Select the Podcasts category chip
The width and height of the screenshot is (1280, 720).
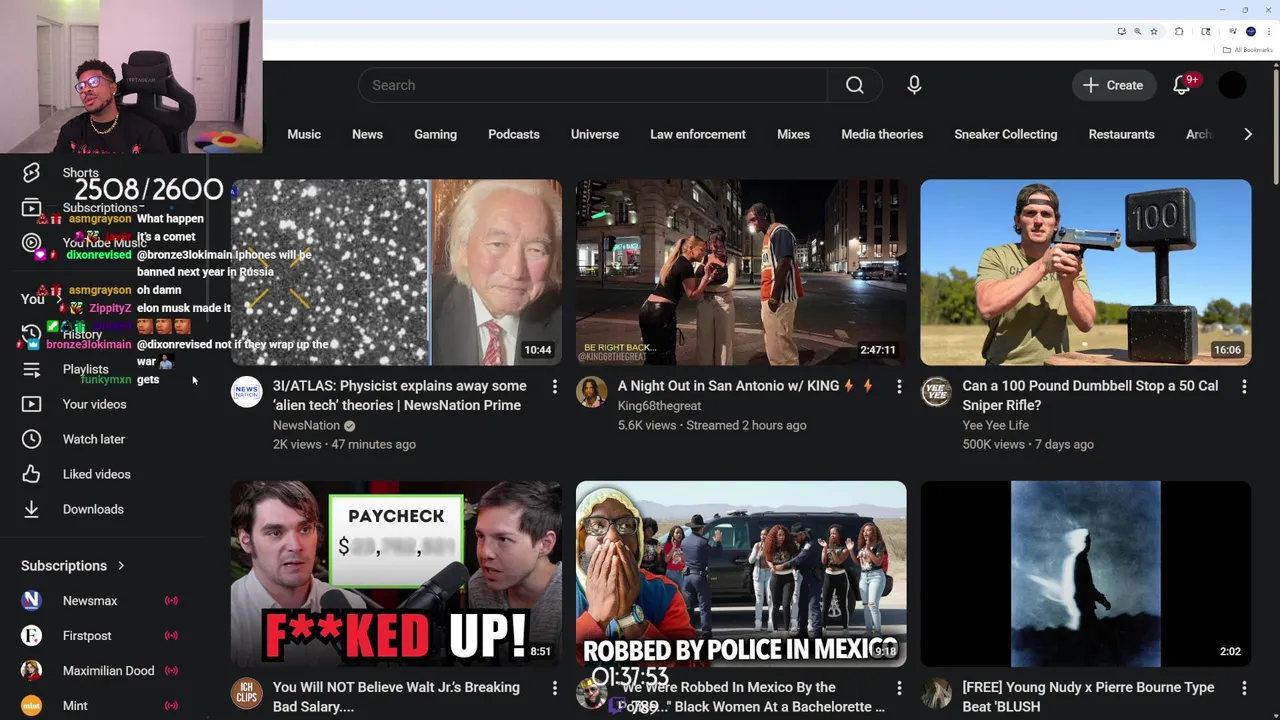[x=514, y=134]
